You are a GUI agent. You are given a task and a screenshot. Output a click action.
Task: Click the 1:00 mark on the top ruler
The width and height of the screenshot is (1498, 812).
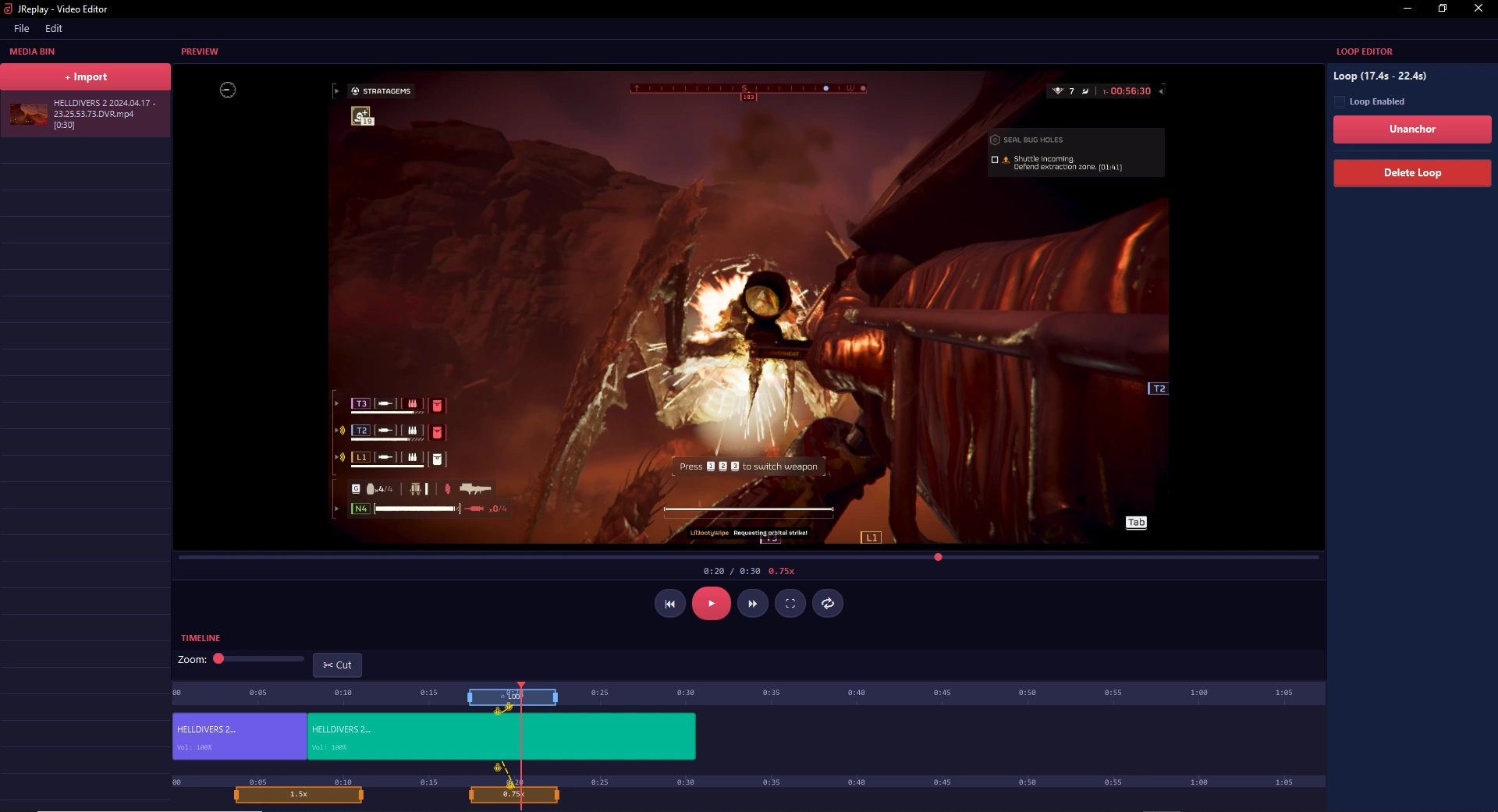click(1198, 693)
